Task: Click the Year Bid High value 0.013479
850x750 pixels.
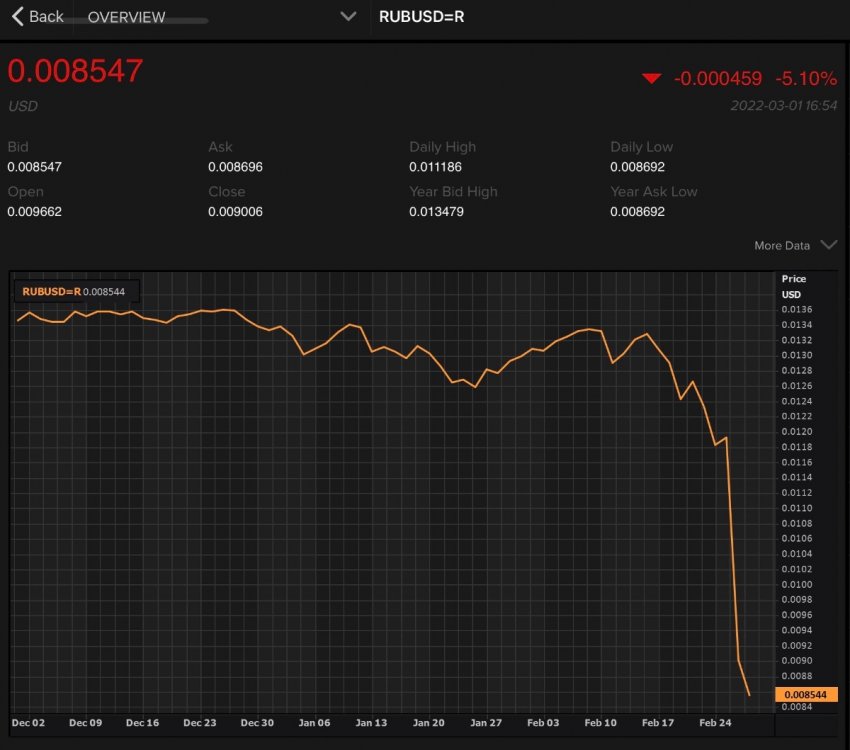Action: coord(435,212)
